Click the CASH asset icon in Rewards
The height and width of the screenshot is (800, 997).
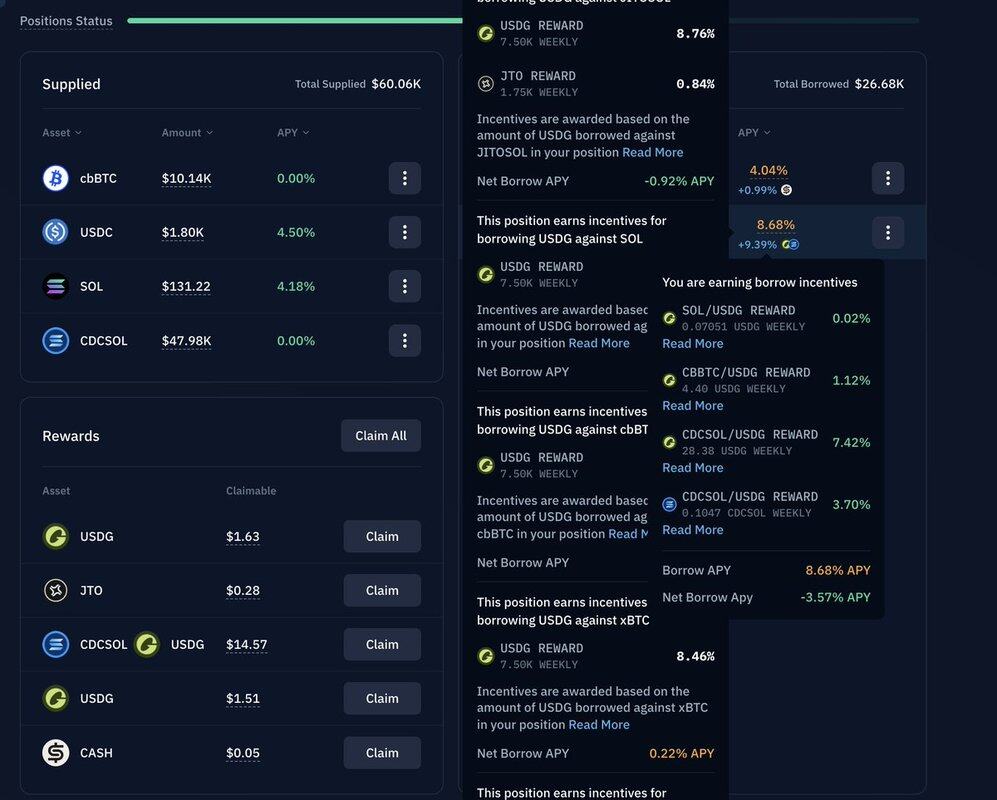click(56, 753)
